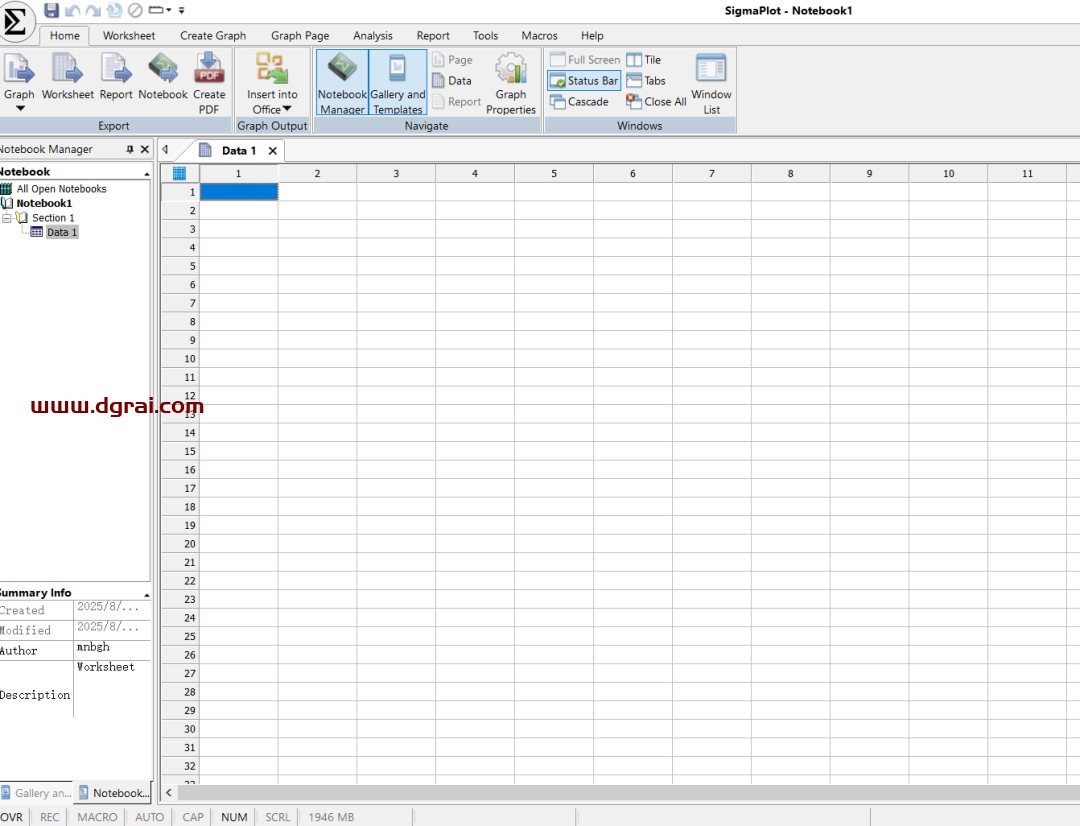Select Data 1 in the notebook tree
The image size is (1080, 826).
[x=62, y=232]
